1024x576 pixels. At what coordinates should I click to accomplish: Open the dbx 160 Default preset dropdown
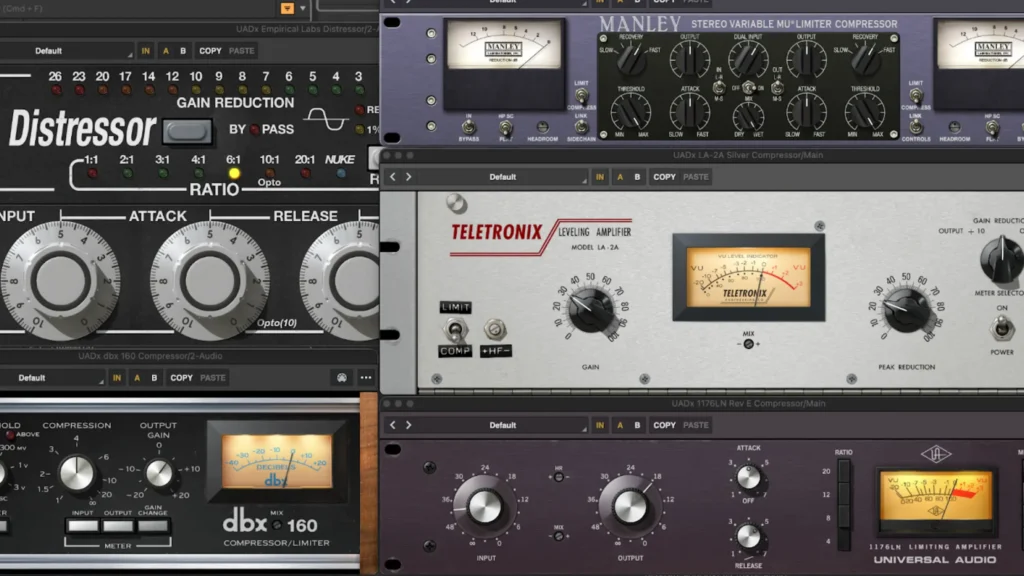tap(52, 378)
